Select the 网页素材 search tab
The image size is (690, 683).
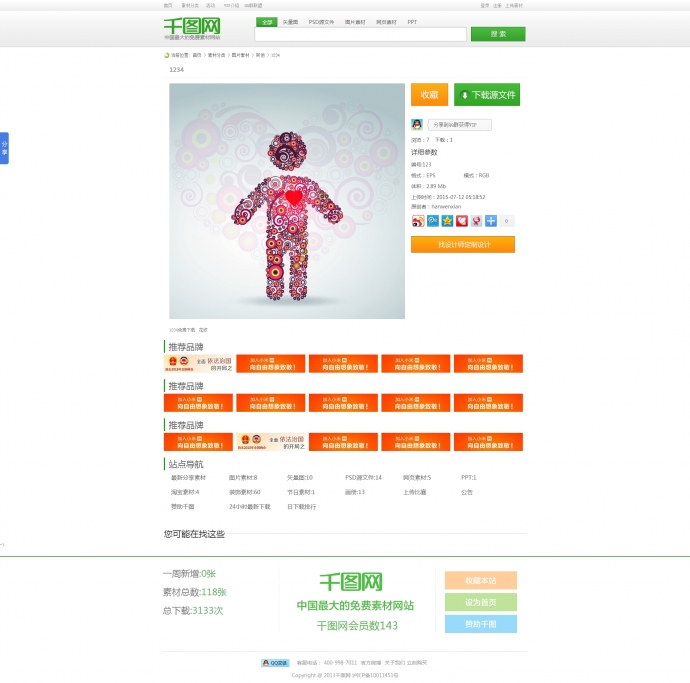(386, 22)
